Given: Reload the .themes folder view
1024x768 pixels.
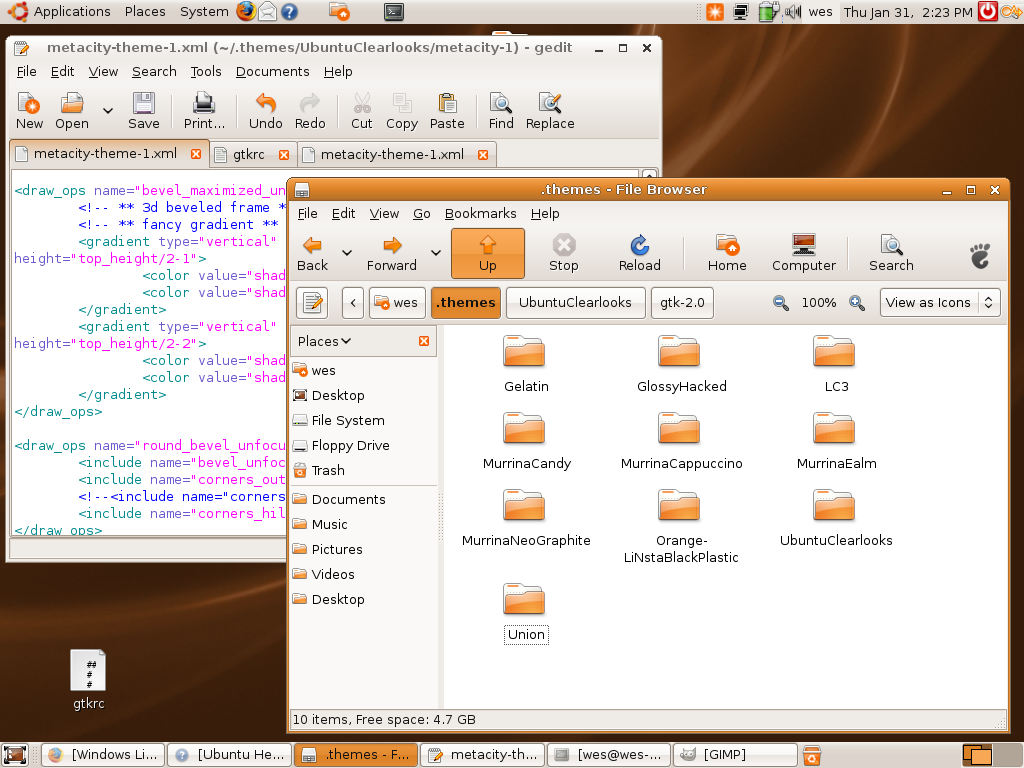Looking at the screenshot, I should click(x=639, y=254).
